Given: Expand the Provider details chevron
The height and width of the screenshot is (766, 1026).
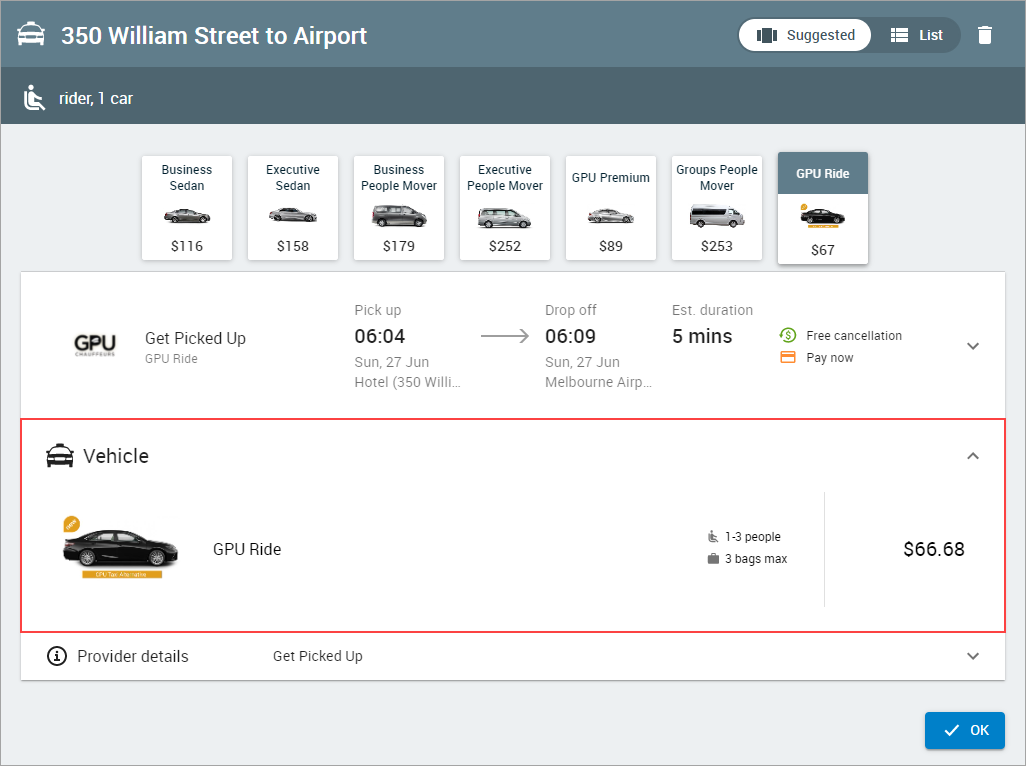Looking at the screenshot, I should [973, 656].
